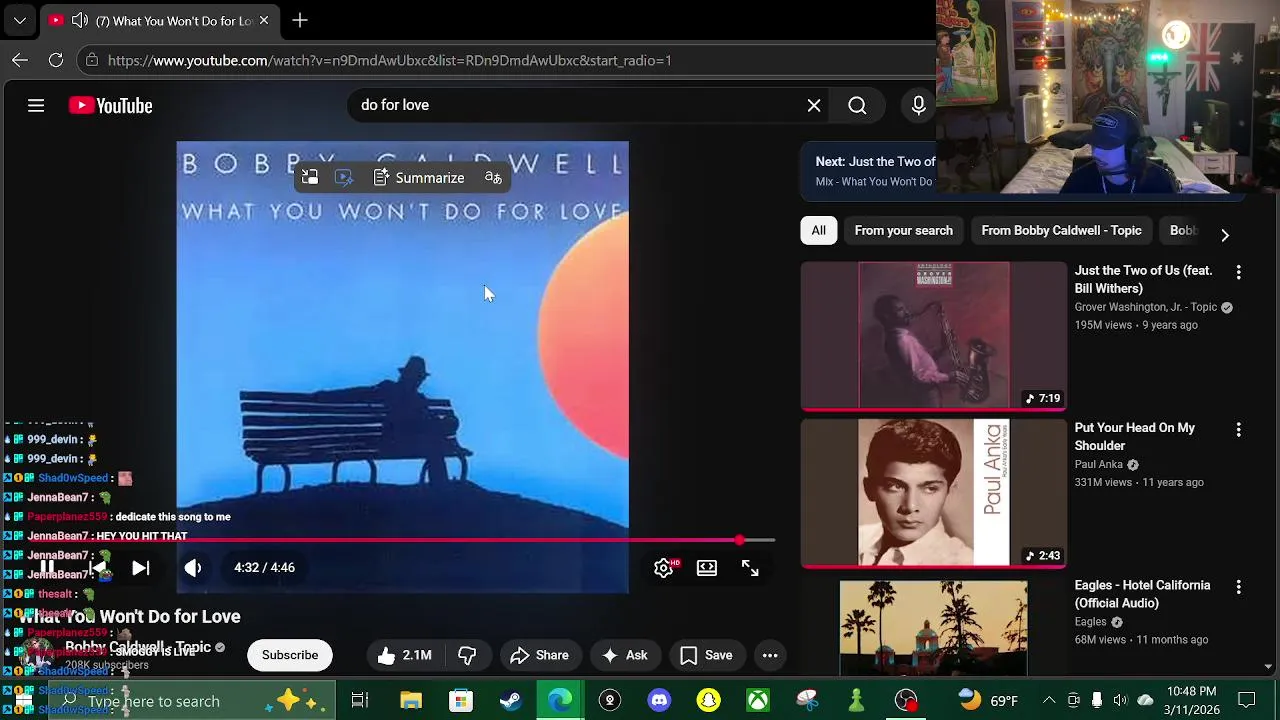Open the Ask AI button
Image resolution: width=1280 pixels, height=720 pixels.
625,655
